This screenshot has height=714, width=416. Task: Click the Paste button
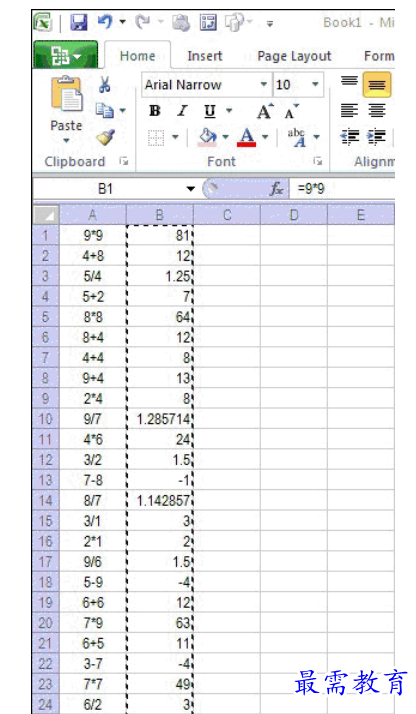66,109
